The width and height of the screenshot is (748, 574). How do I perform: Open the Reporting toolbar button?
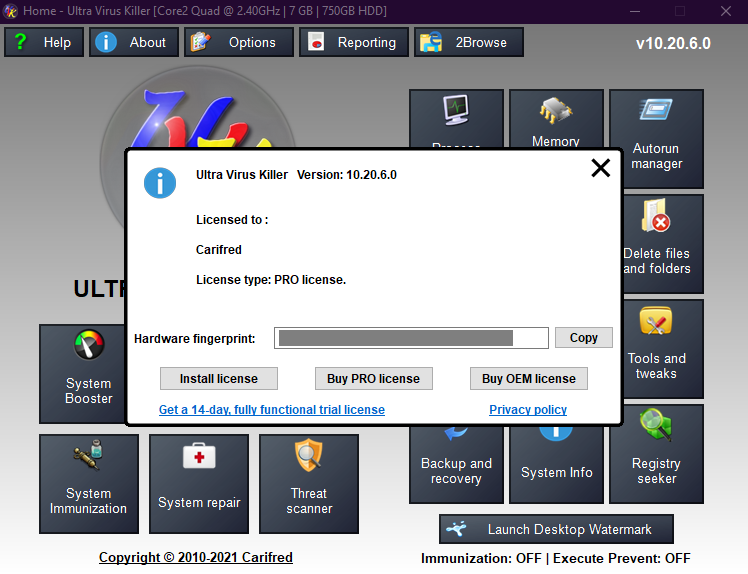[353, 42]
